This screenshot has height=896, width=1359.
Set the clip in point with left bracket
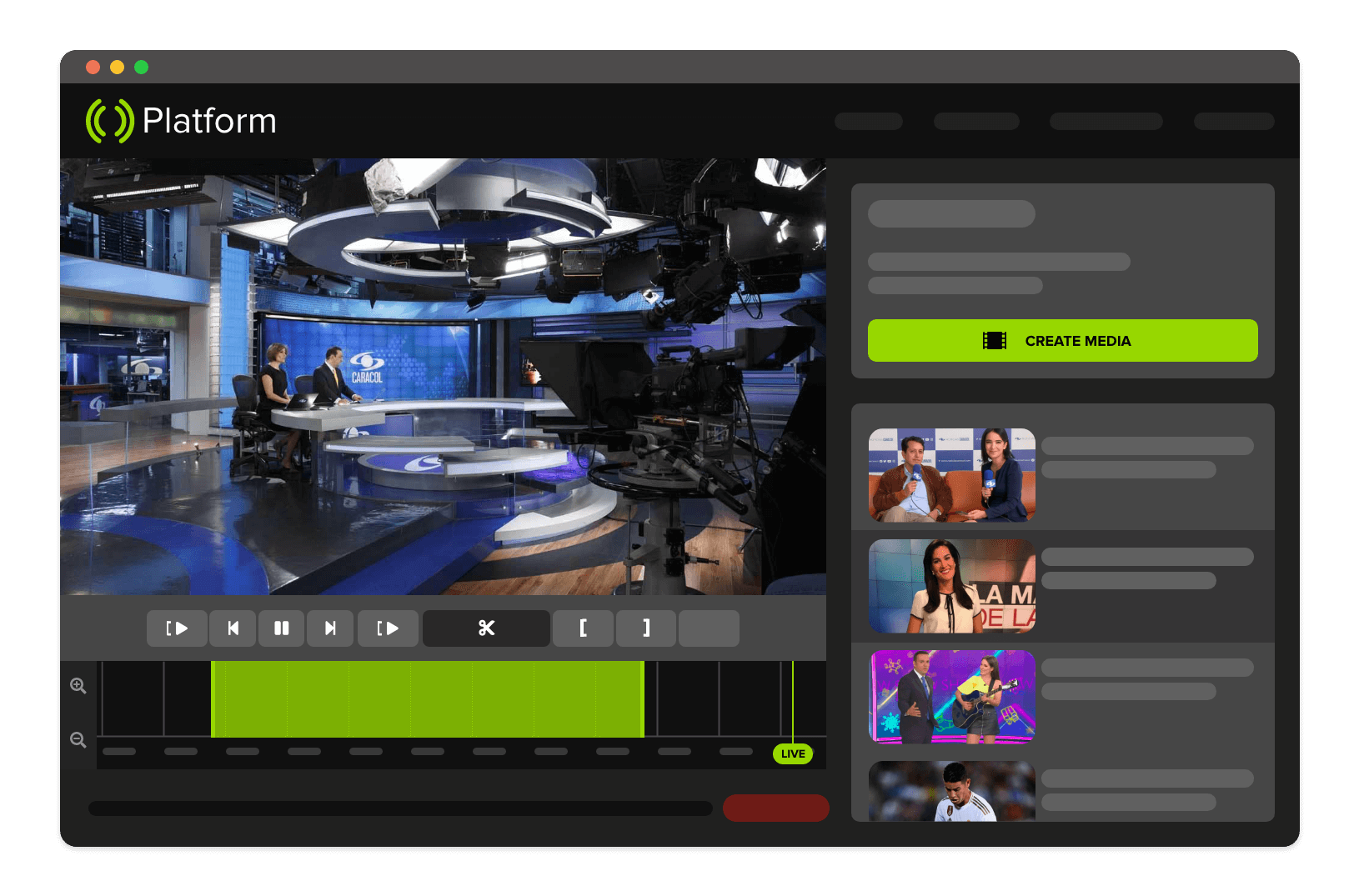tap(583, 628)
